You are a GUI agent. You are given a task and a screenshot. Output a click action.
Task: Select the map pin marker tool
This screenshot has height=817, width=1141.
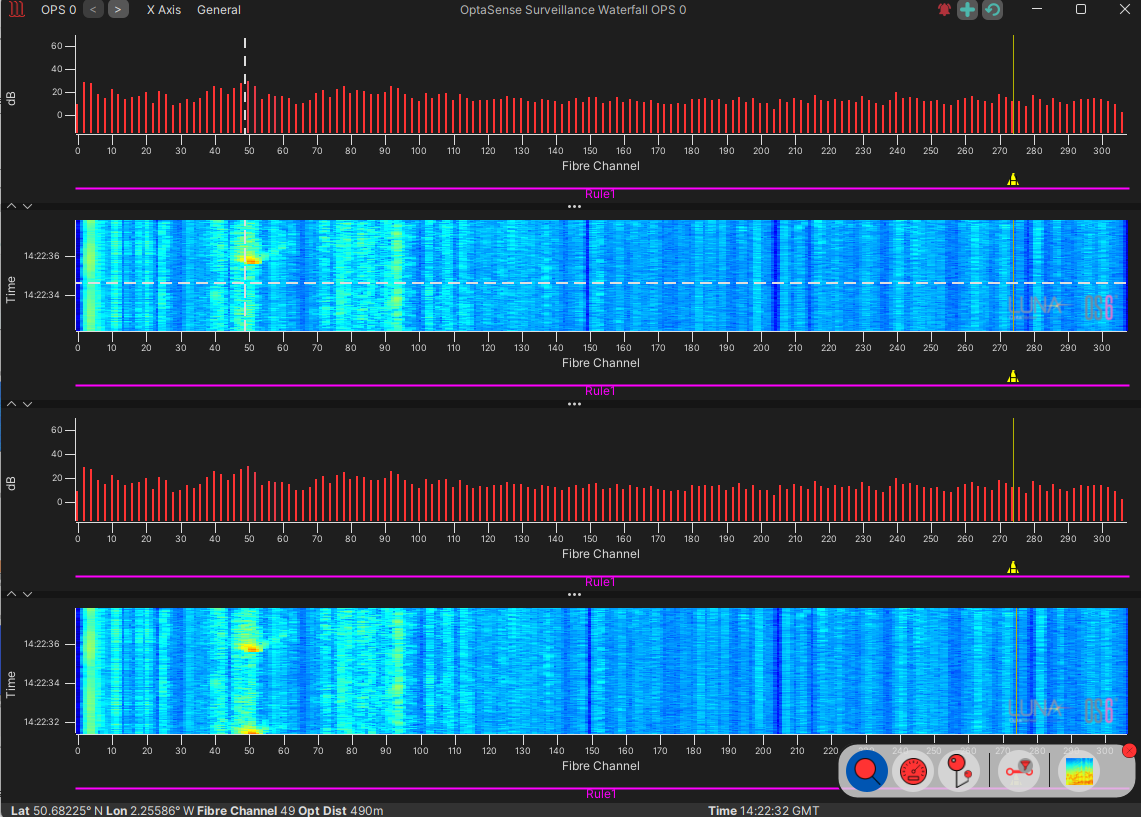[x=959, y=771]
